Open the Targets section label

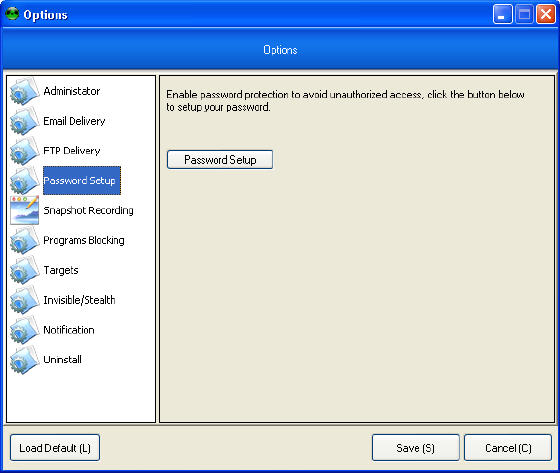[x=61, y=270]
